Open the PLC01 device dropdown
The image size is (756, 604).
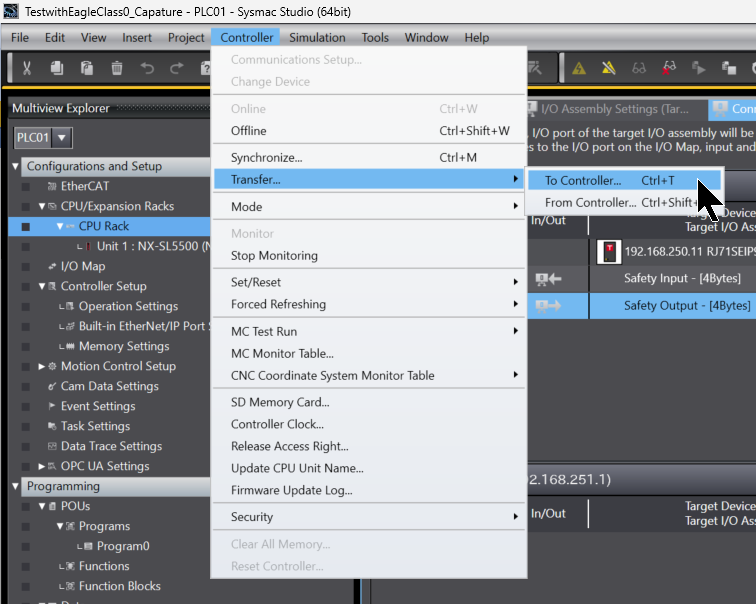coord(62,137)
